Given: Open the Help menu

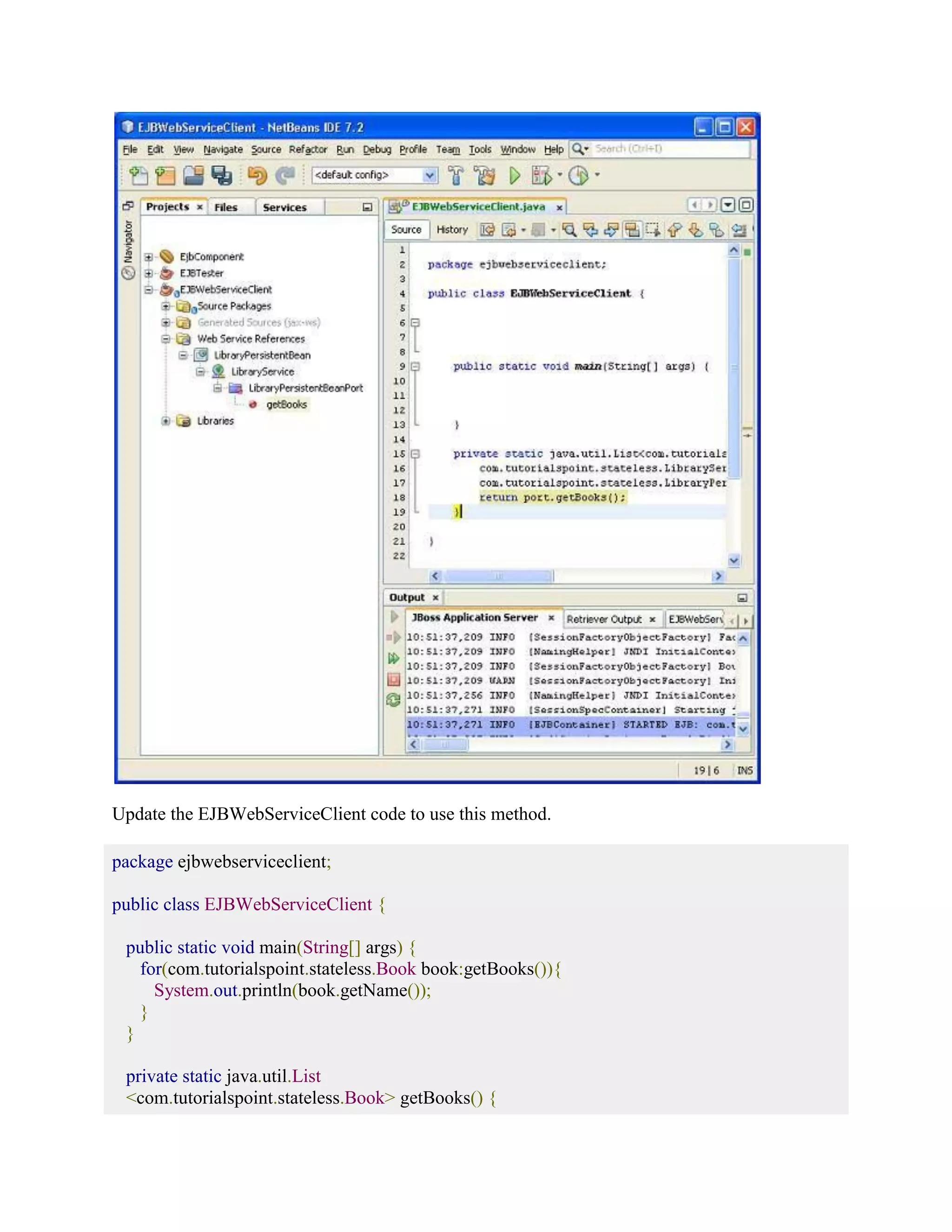Looking at the screenshot, I should [x=553, y=150].
